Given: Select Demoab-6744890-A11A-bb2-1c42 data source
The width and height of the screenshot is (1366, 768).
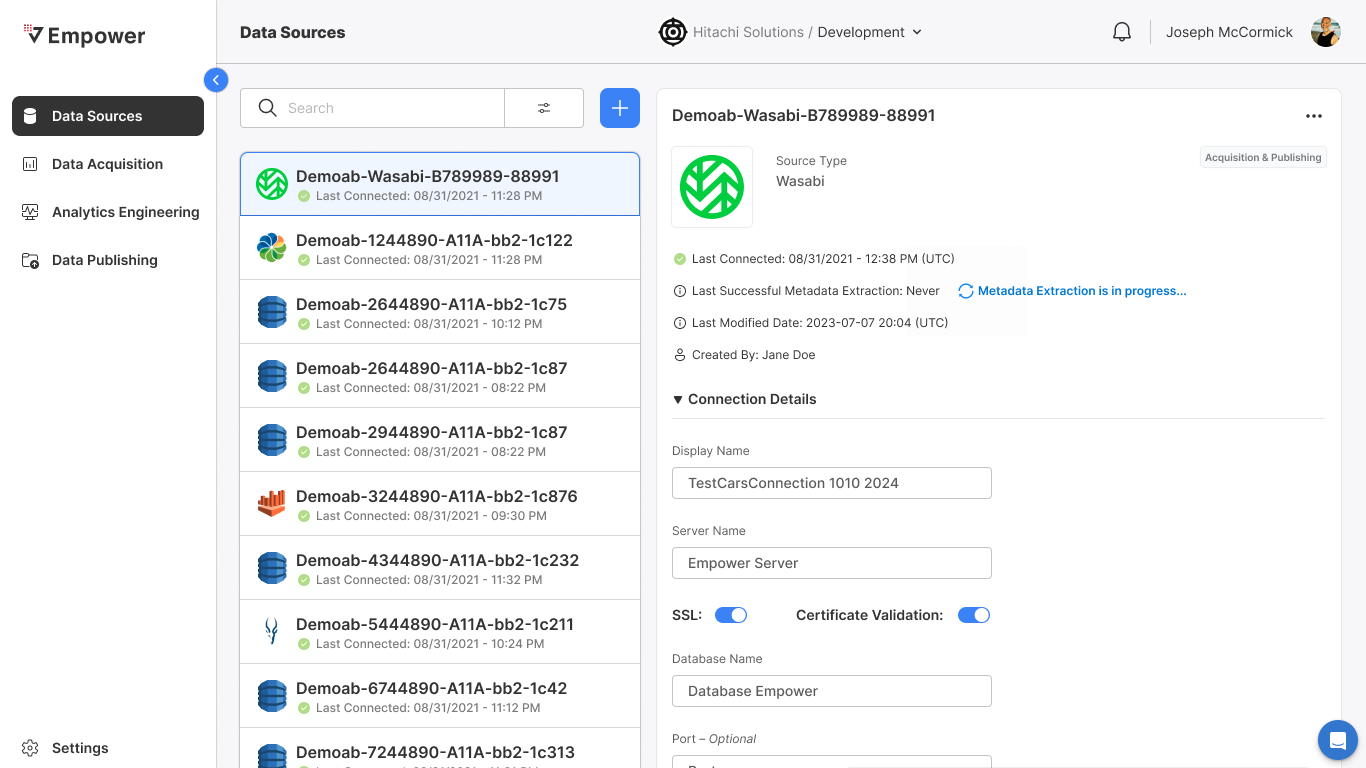Looking at the screenshot, I should click(440, 696).
